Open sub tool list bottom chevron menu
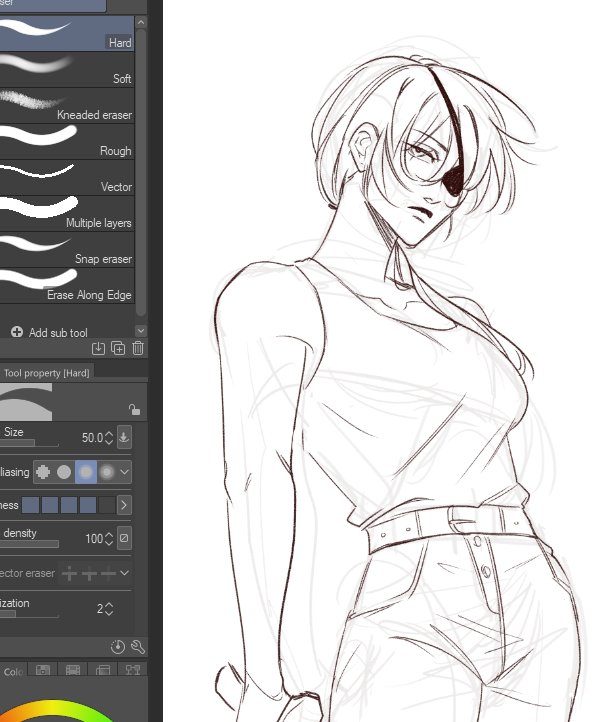 (141, 331)
